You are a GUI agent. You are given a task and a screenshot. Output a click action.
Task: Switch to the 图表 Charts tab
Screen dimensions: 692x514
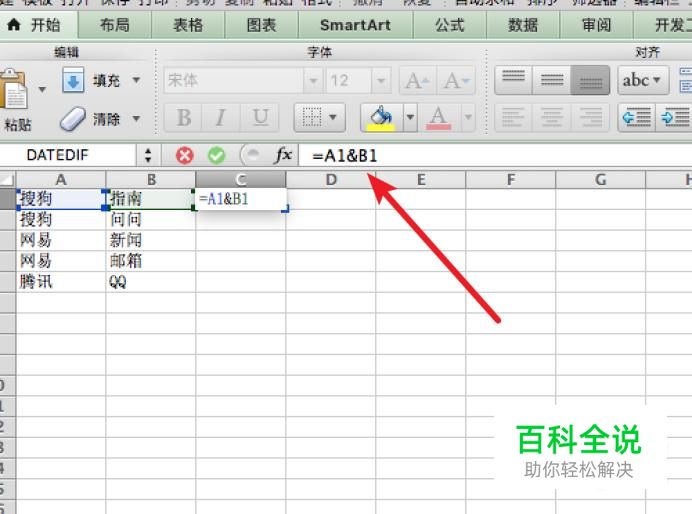click(x=261, y=25)
